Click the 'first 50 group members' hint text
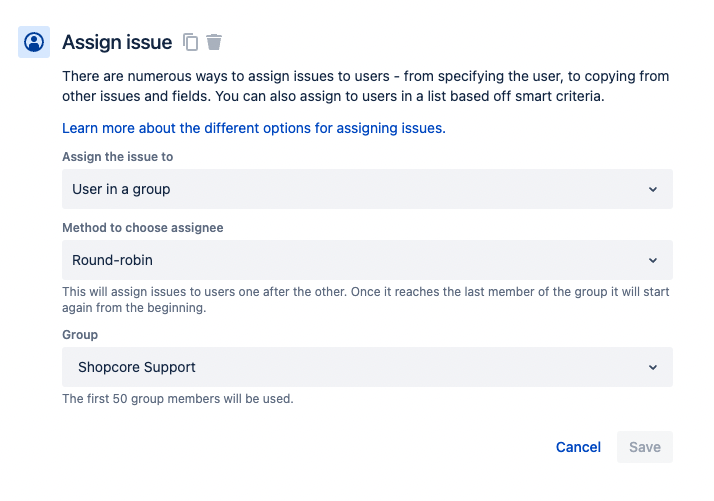 tap(178, 399)
